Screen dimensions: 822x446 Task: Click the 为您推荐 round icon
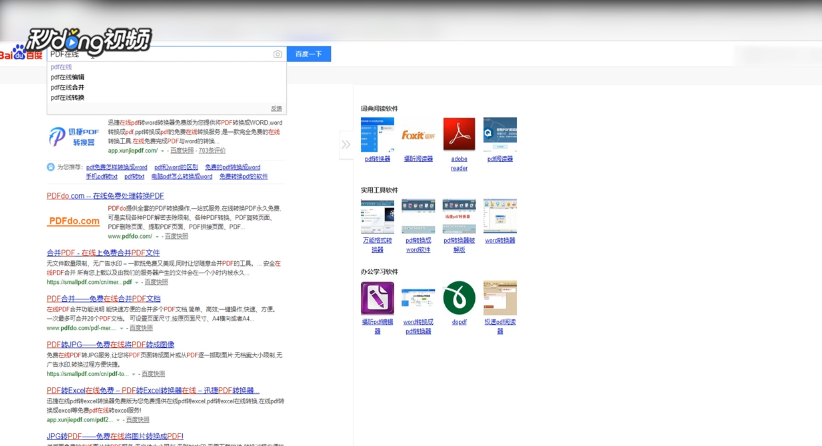coord(51,167)
